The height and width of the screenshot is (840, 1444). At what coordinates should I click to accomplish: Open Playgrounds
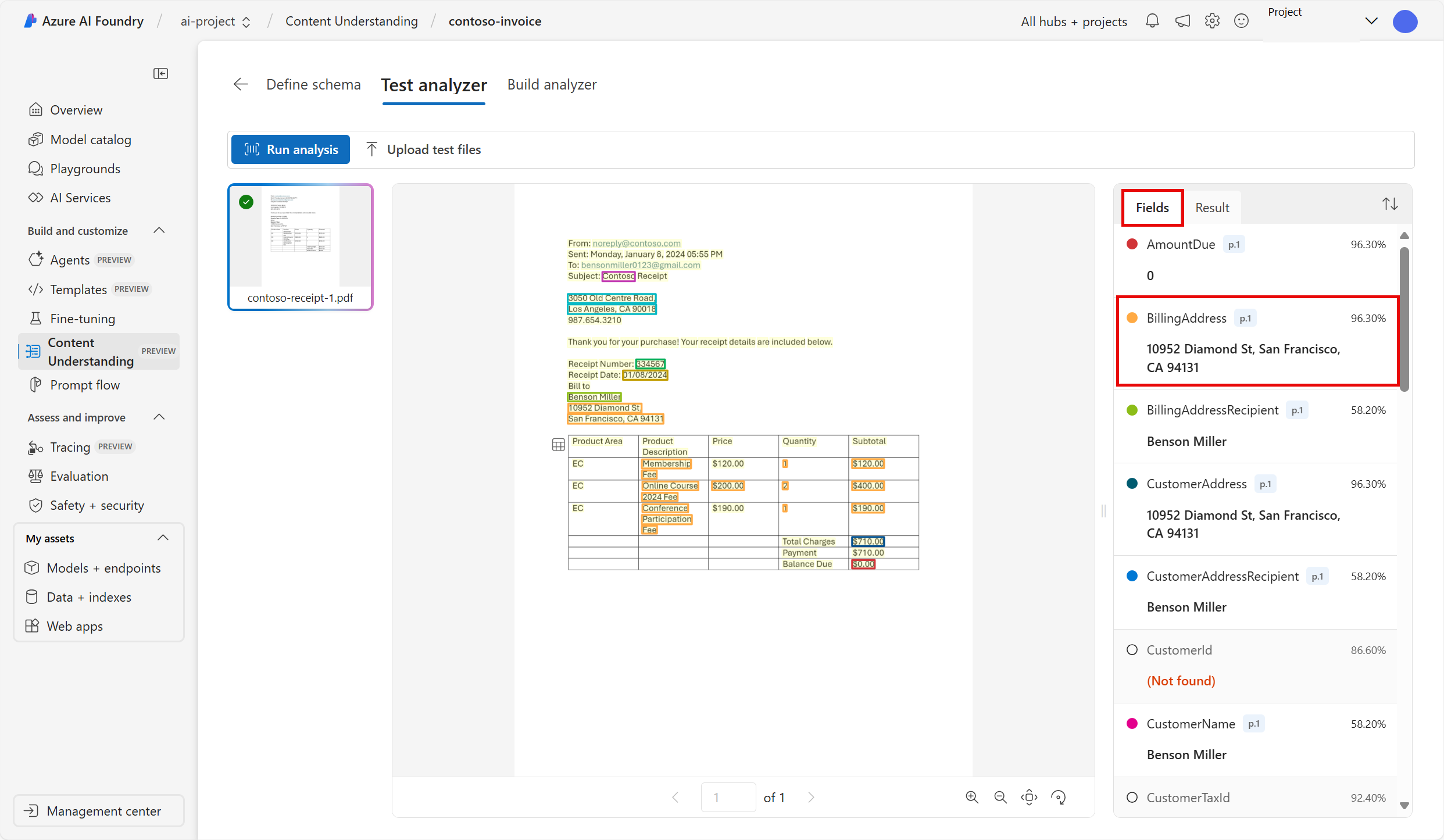point(74,169)
